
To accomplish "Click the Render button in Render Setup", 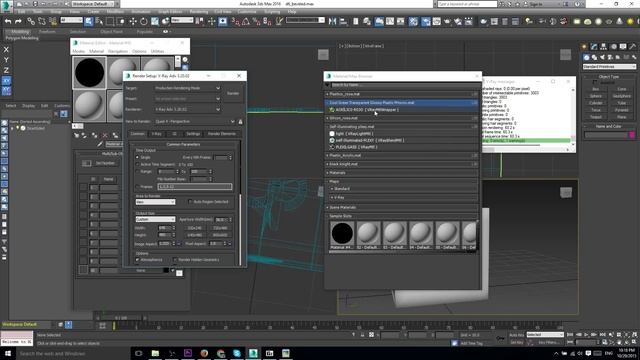I will [233, 93].
